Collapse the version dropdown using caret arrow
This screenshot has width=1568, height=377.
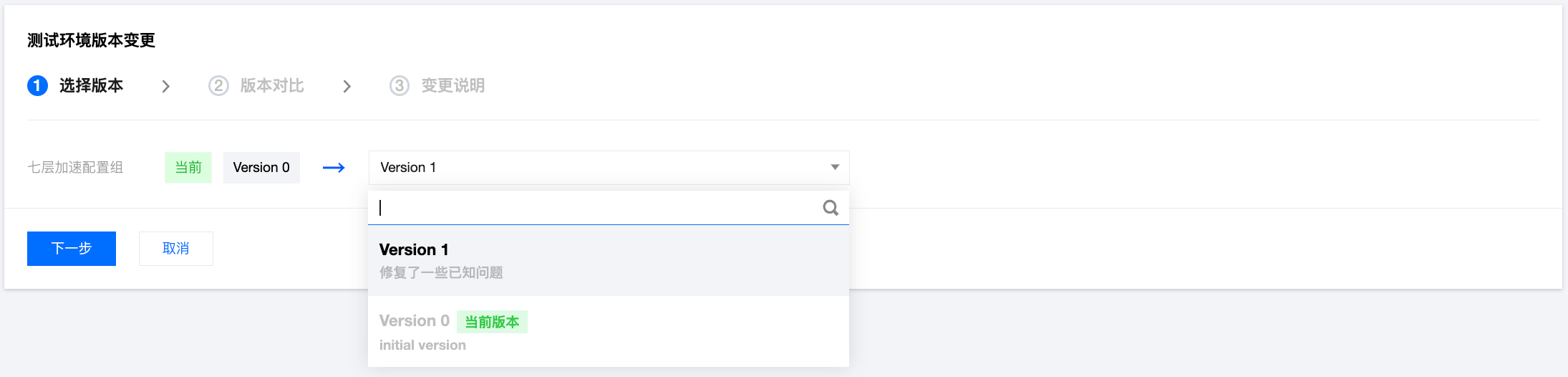pyautogui.click(x=835, y=168)
